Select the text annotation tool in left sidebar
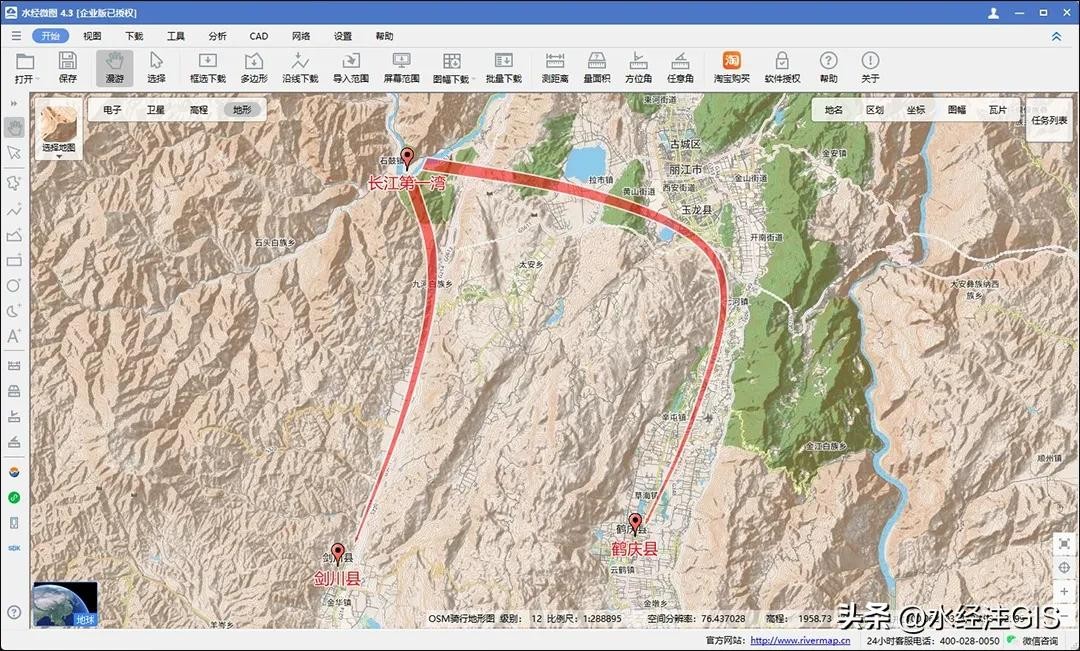 [14, 337]
